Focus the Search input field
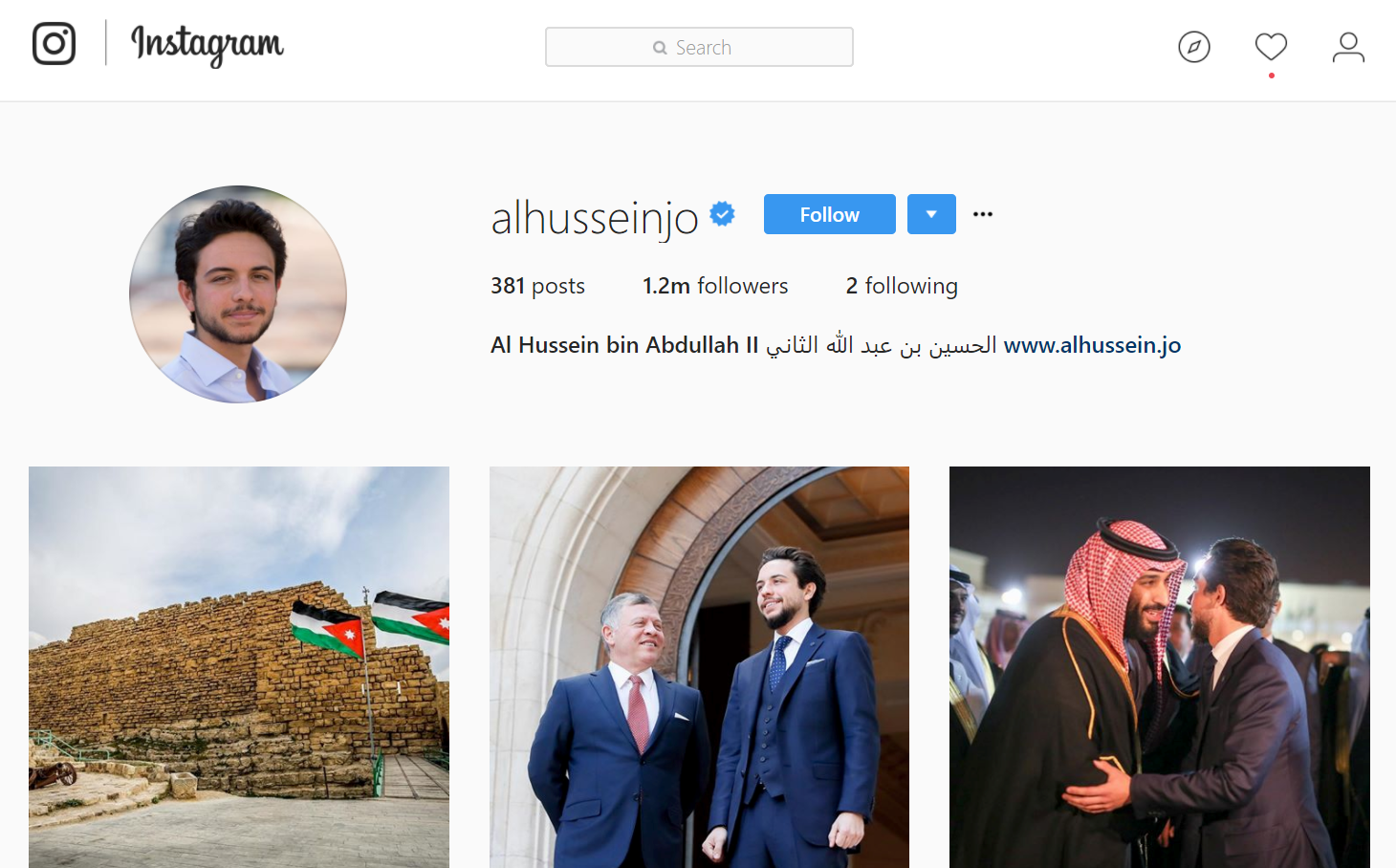Screen dimensions: 1396x868 point(699,47)
